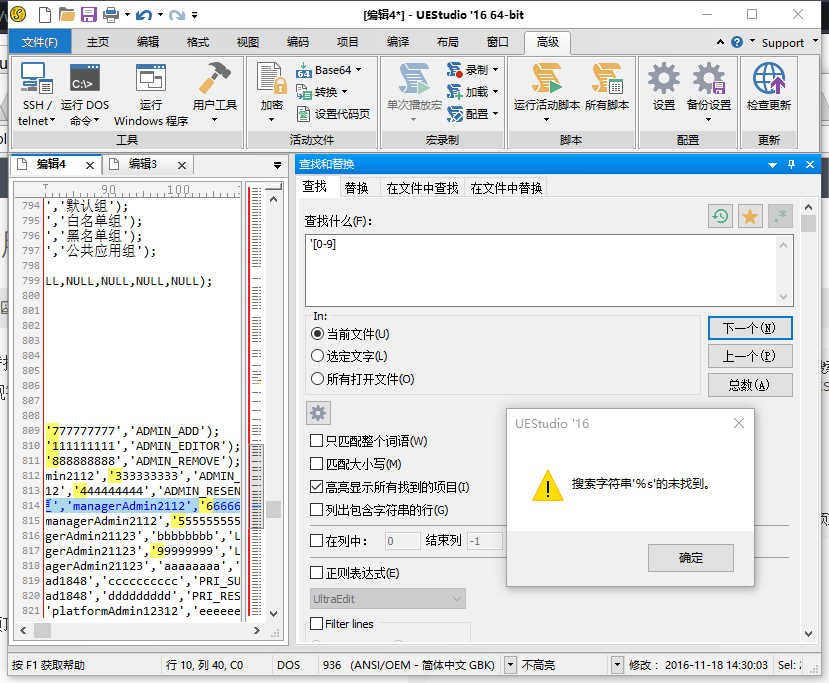Open the SSH / telnet tool

[x=36, y=94]
